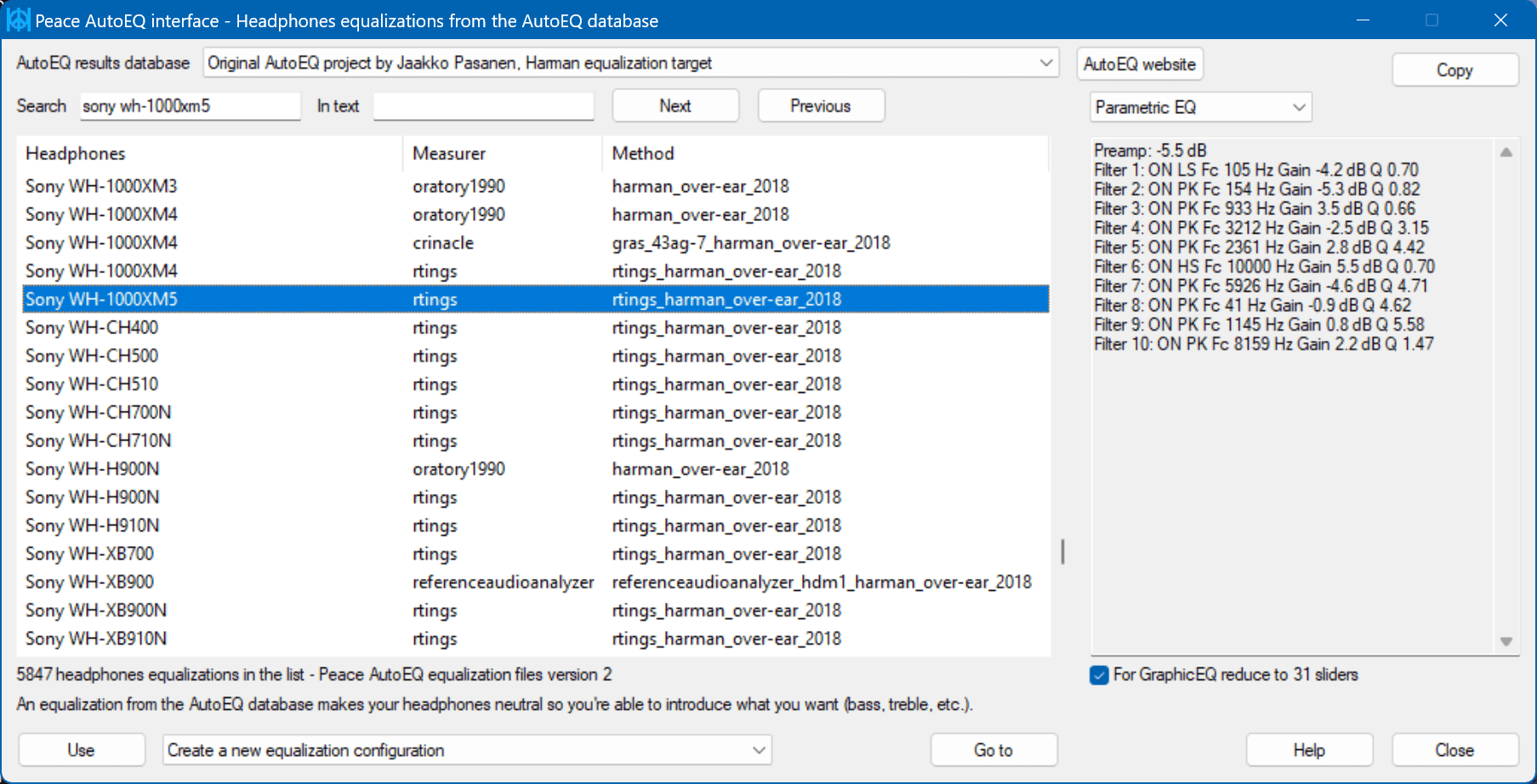This screenshot has width=1537, height=784.
Task: Click the Search input field
Action: click(x=189, y=105)
